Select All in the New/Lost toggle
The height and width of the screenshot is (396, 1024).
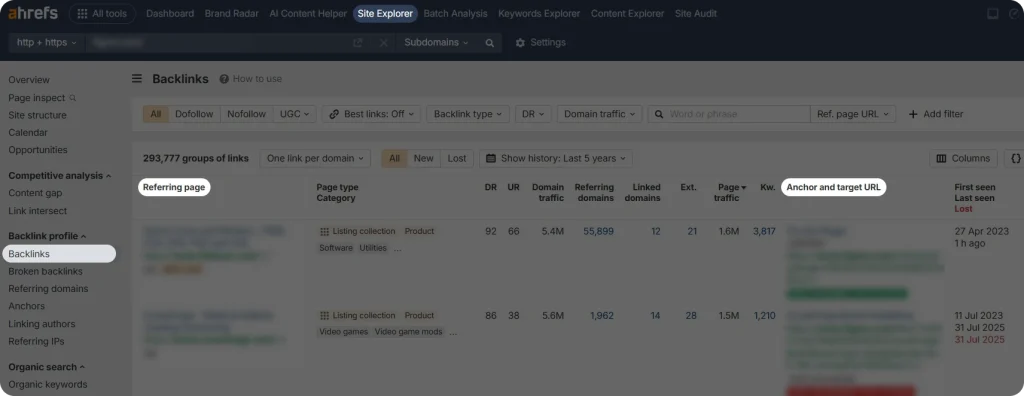pos(394,158)
